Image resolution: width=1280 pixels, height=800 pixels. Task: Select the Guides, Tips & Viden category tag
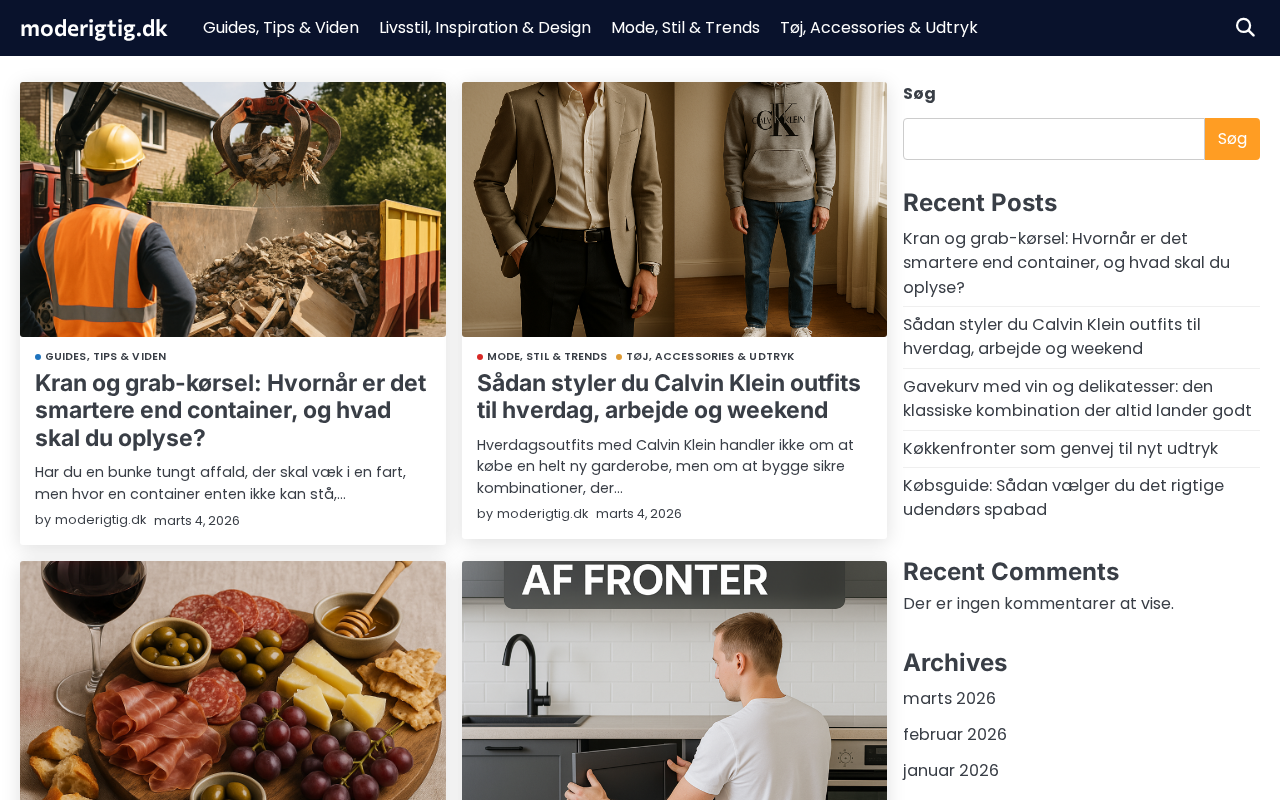pos(105,356)
